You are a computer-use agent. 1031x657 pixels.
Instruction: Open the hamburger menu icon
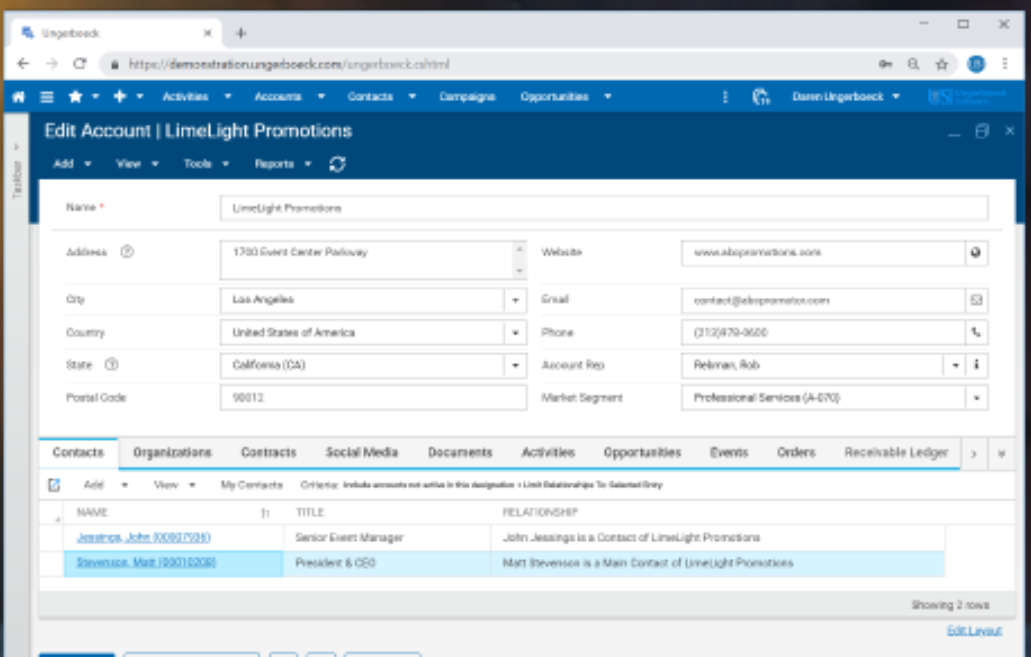47,97
